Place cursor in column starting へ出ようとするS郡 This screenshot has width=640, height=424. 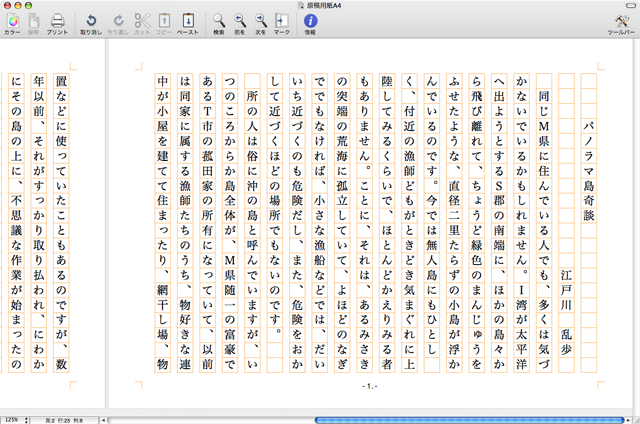[499, 223]
